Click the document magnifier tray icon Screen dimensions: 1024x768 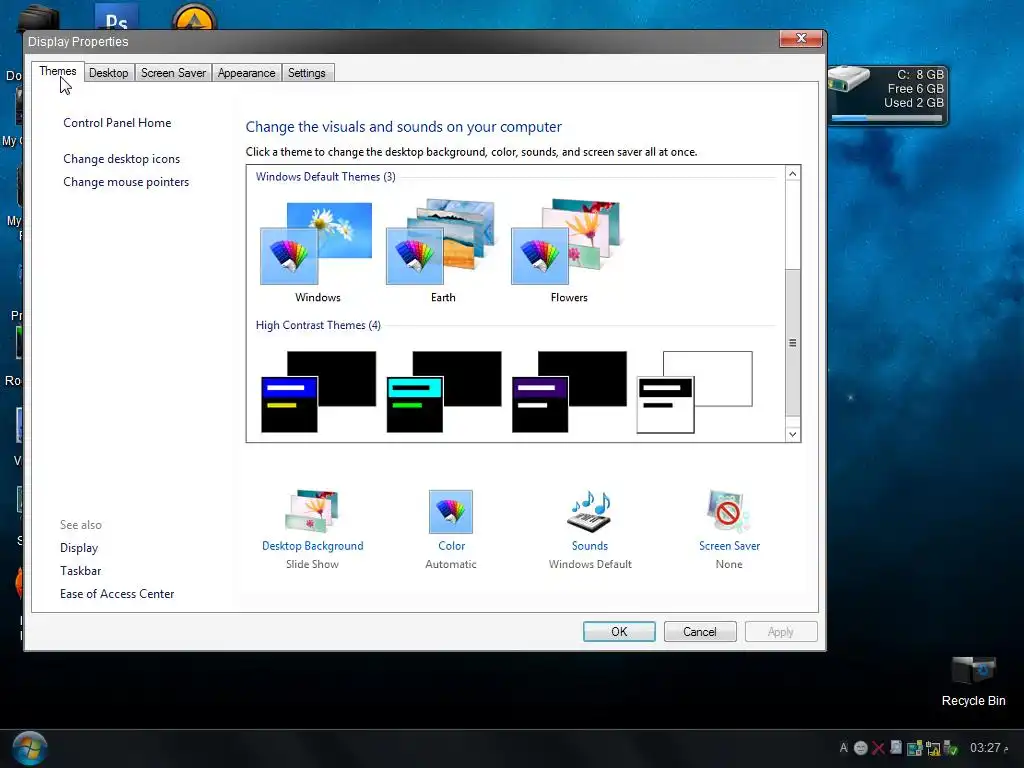pyautogui.click(x=896, y=748)
